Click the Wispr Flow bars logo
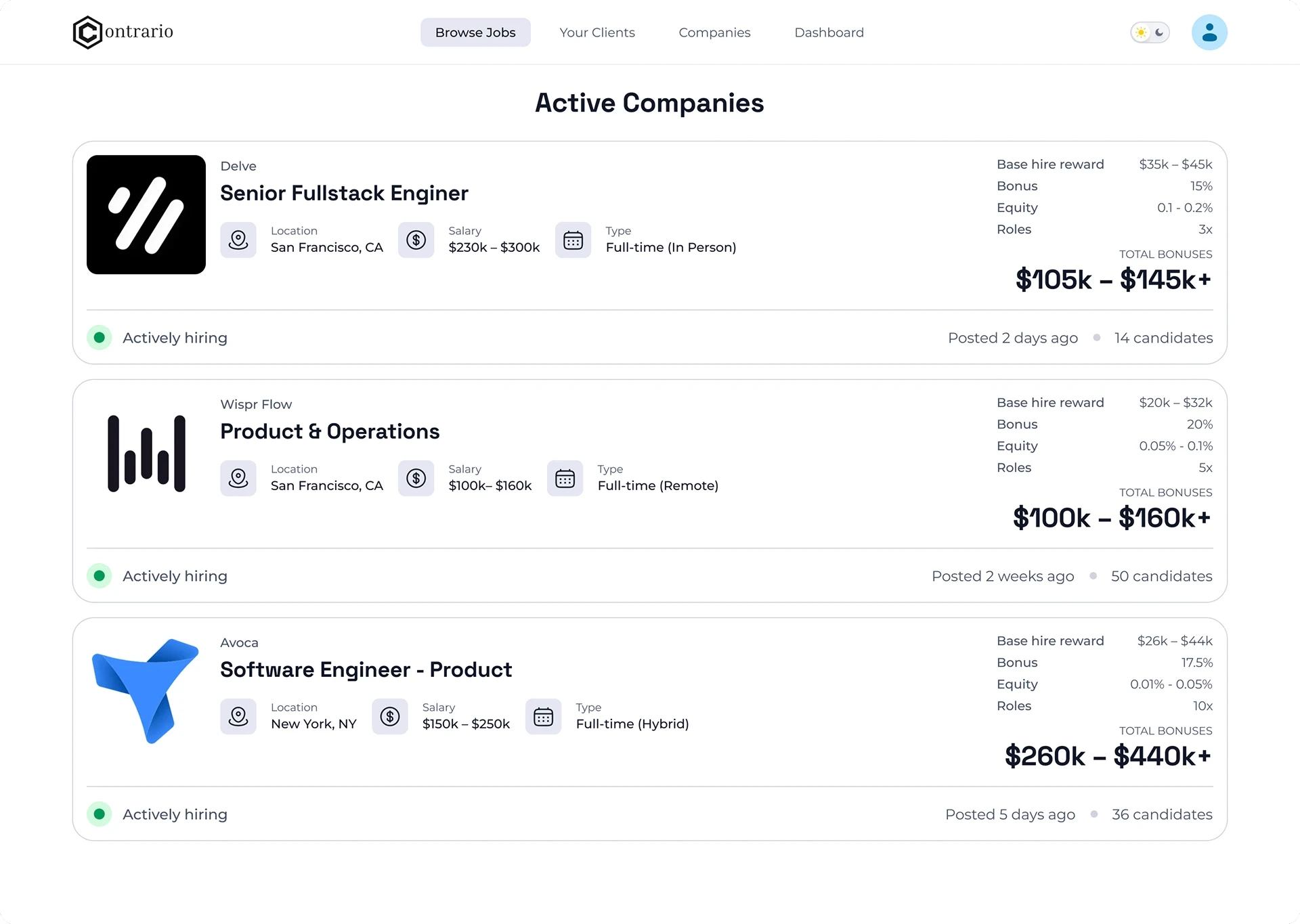This screenshot has height=924, width=1300. tap(146, 453)
